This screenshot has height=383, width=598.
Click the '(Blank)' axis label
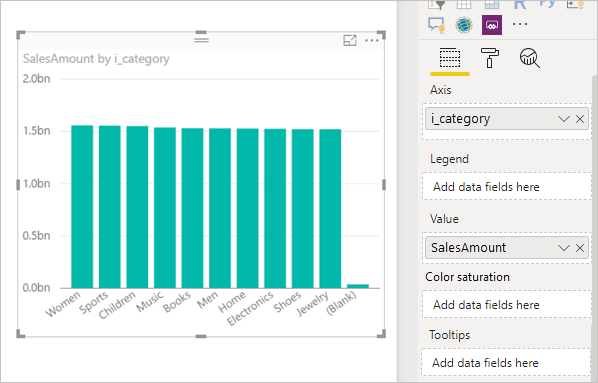[x=341, y=303]
